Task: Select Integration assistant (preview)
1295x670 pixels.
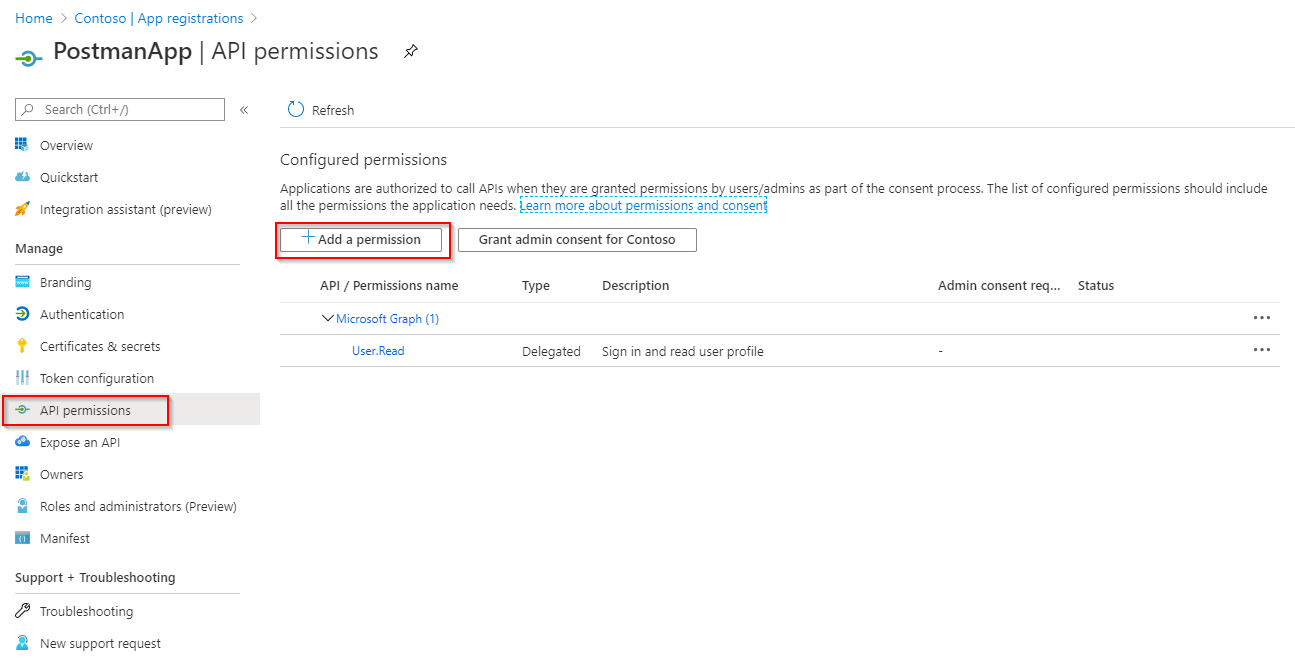Action: click(126, 209)
